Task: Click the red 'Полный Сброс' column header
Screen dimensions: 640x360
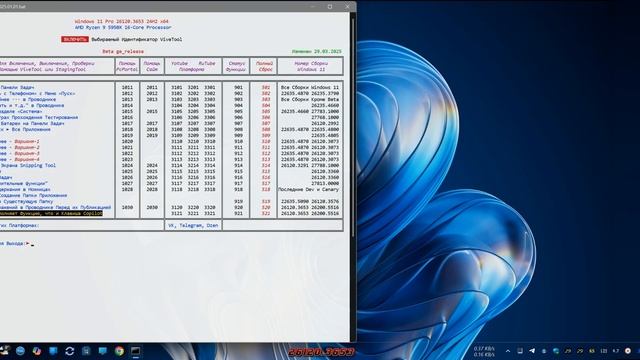Action: point(264,67)
